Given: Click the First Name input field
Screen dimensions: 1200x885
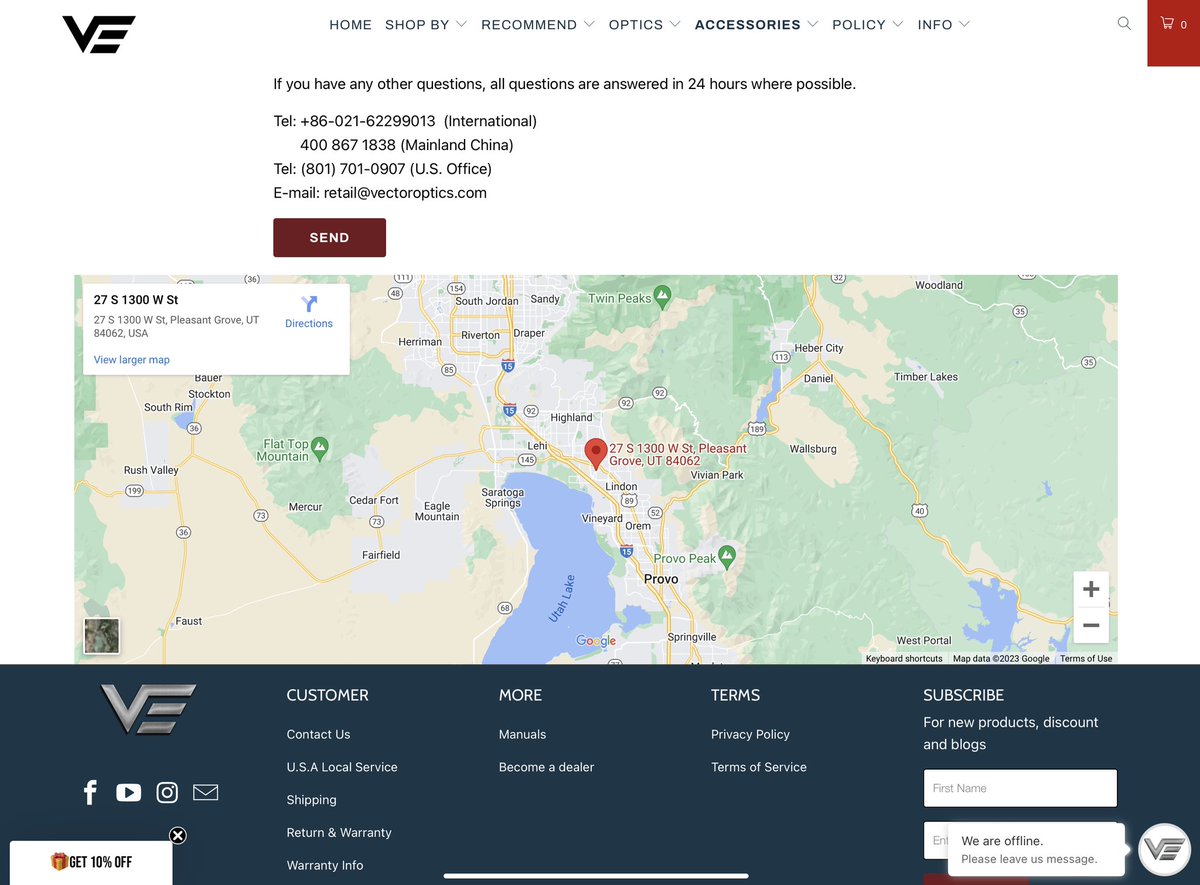Looking at the screenshot, I should 1020,788.
